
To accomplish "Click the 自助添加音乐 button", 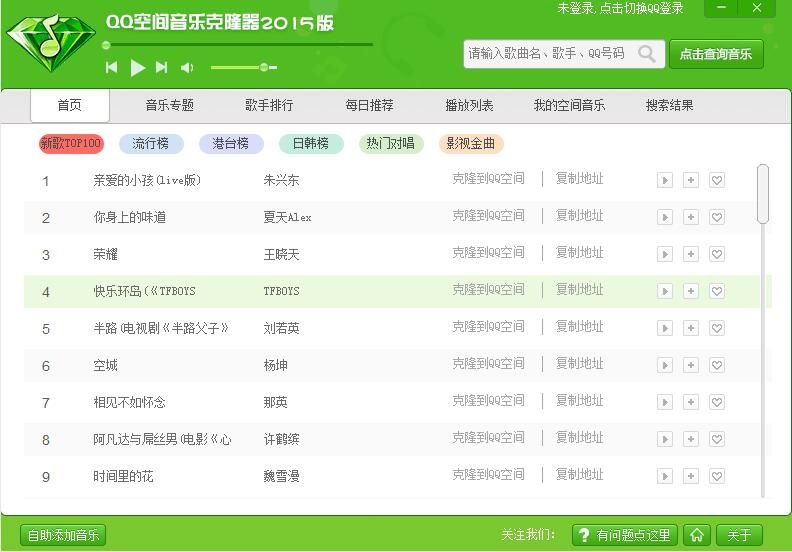I will point(63,535).
